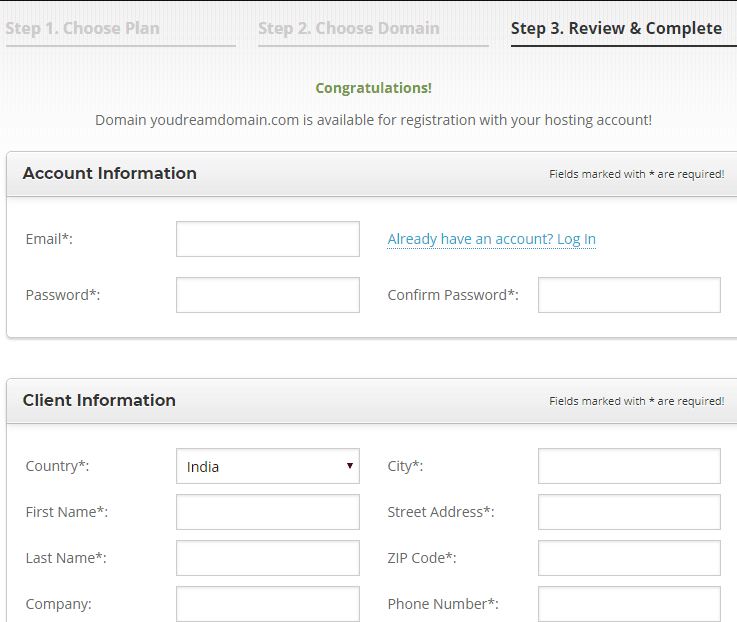Click the City text box
The image size is (737, 622).
(629, 466)
